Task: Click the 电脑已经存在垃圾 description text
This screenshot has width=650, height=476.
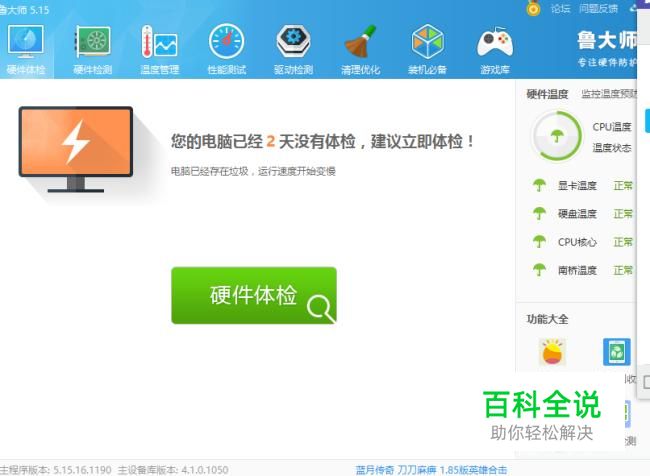Action: [x=253, y=171]
